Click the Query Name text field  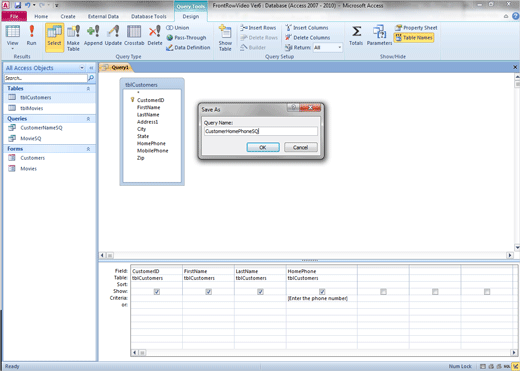[261, 131]
